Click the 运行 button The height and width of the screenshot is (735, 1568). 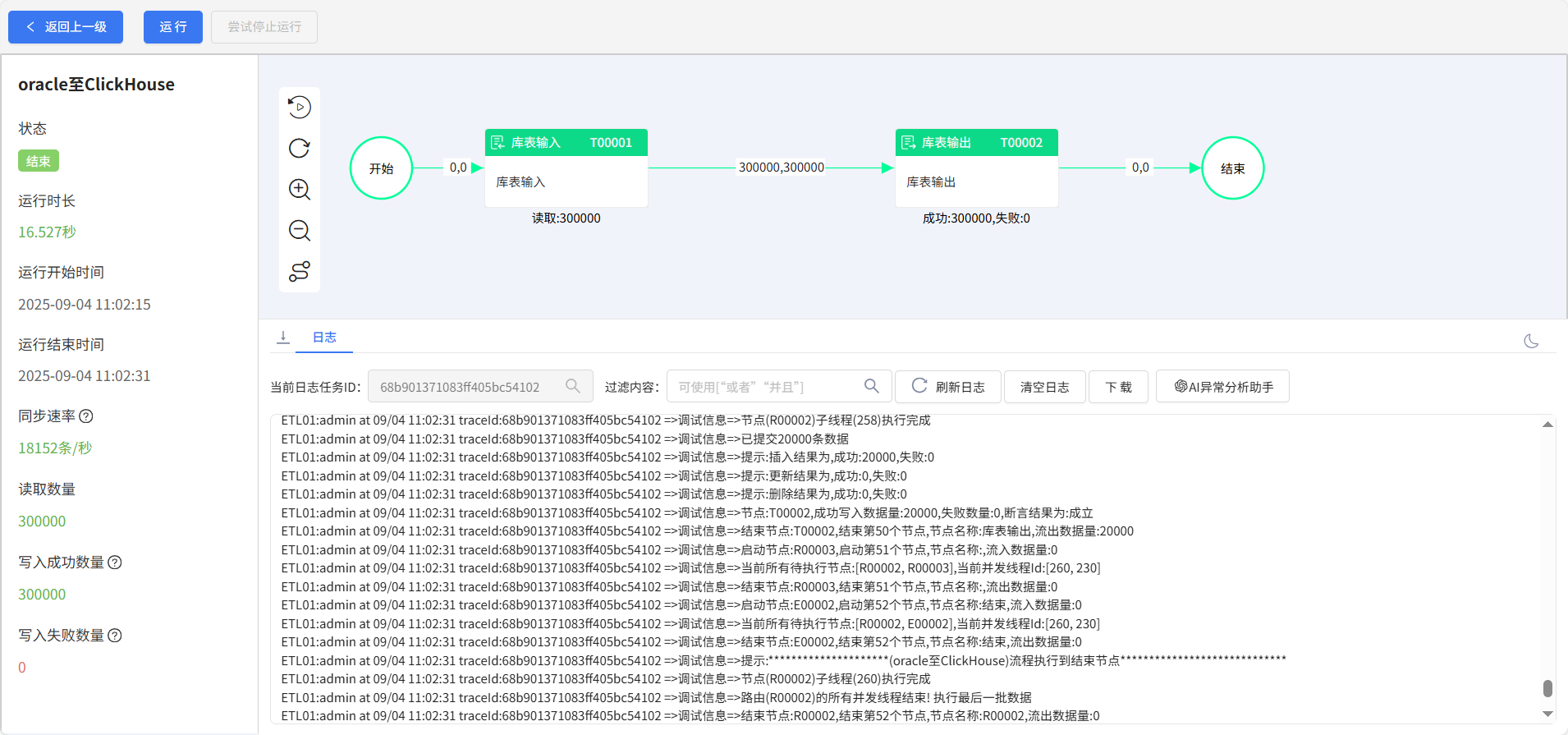173,27
